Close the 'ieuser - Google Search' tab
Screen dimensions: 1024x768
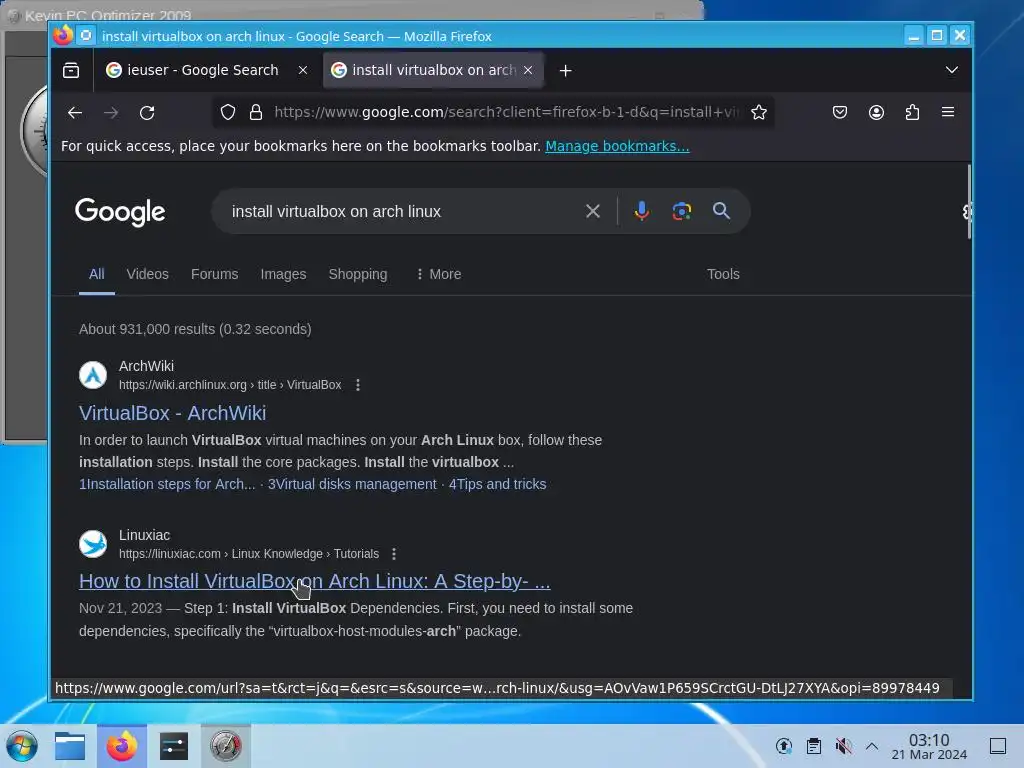pyautogui.click(x=303, y=70)
